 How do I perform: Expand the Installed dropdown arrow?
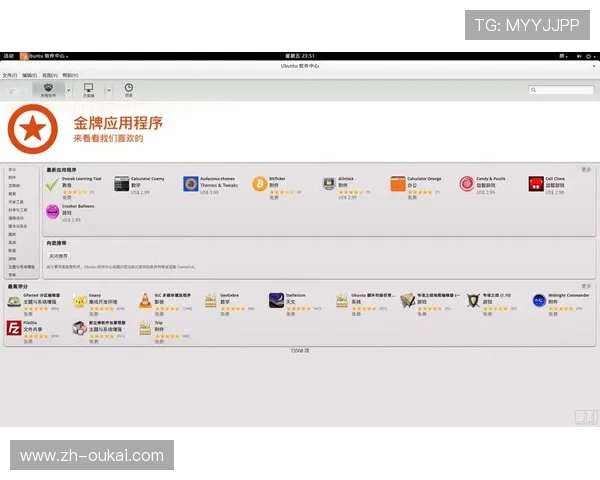[109, 90]
